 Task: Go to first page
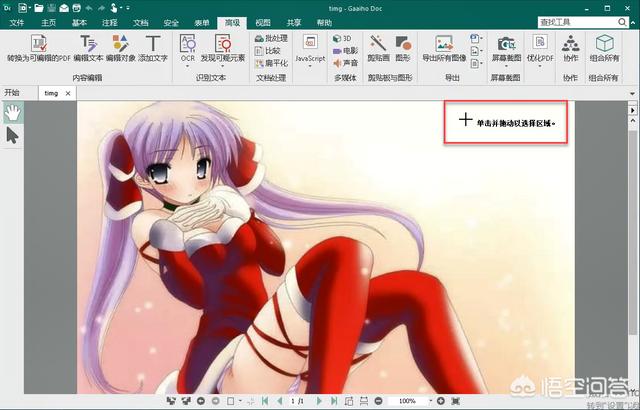pyautogui.click(x=265, y=401)
